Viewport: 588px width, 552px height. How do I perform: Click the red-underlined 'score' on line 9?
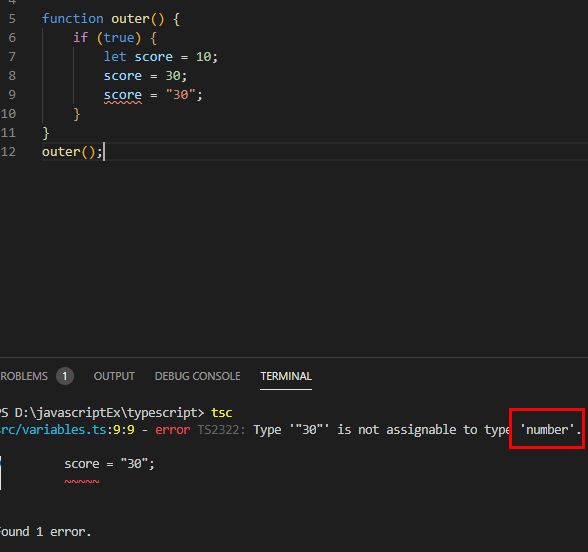tap(123, 95)
